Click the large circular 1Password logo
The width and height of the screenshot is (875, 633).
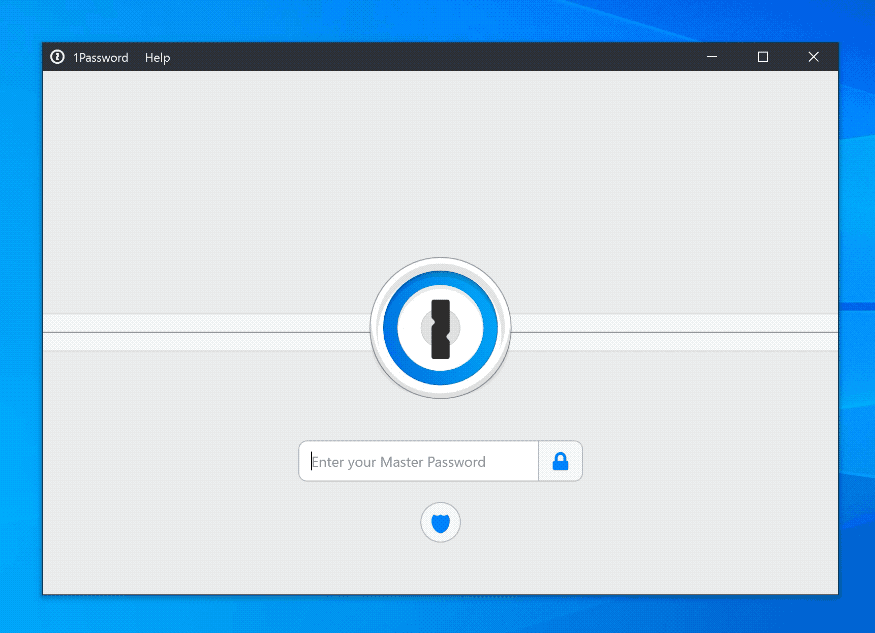coord(440,327)
